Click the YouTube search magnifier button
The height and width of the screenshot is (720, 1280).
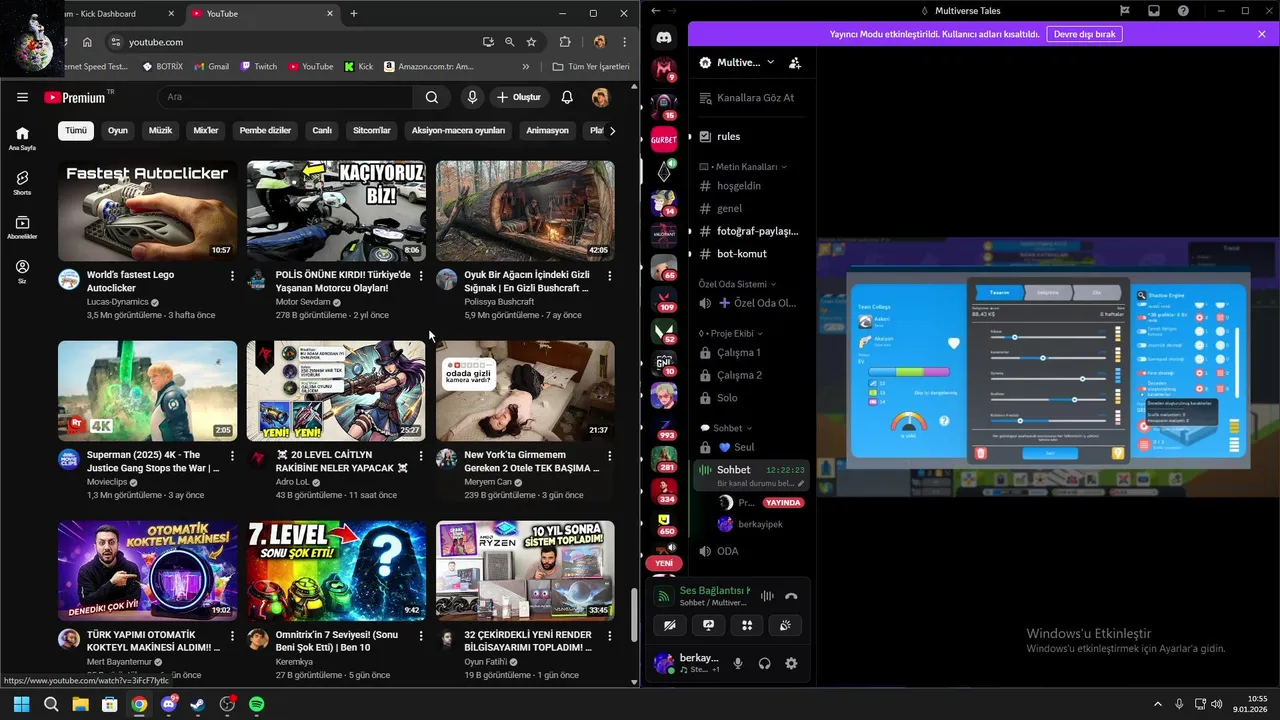[432, 97]
